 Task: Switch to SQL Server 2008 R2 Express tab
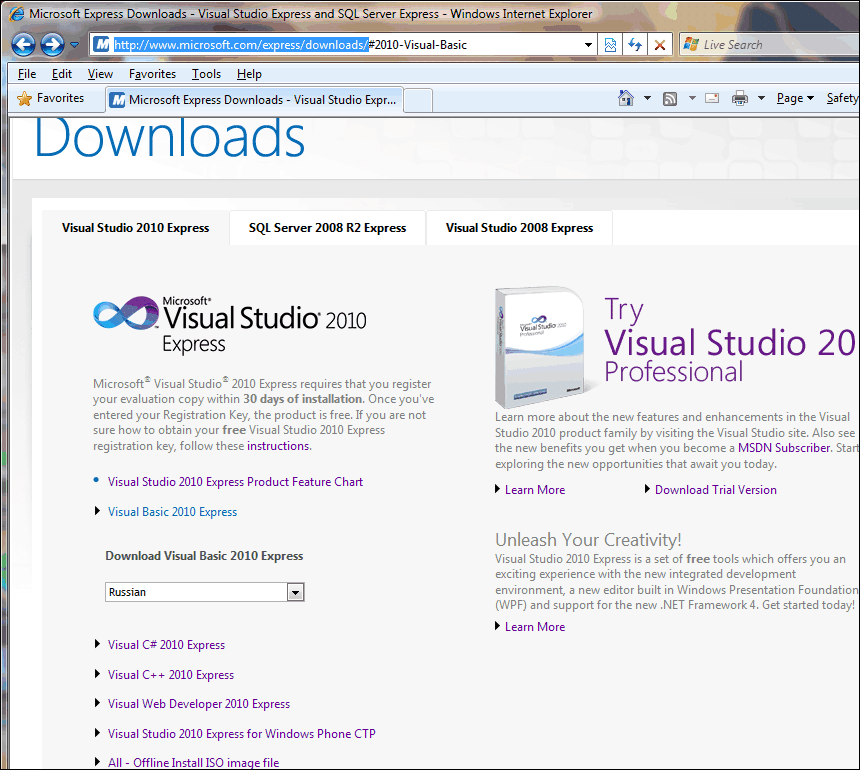327,228
